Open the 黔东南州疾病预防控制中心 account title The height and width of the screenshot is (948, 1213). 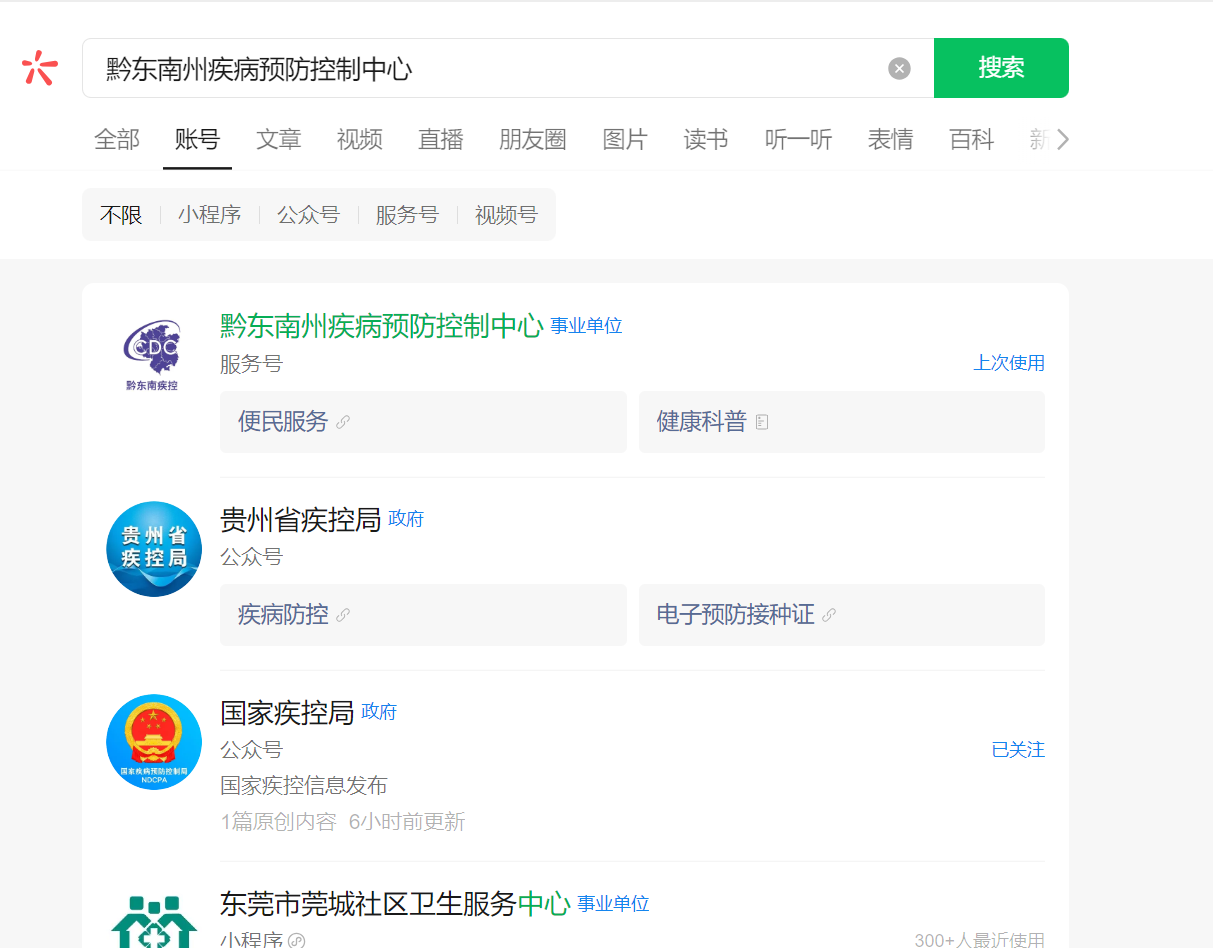(382, 326)
